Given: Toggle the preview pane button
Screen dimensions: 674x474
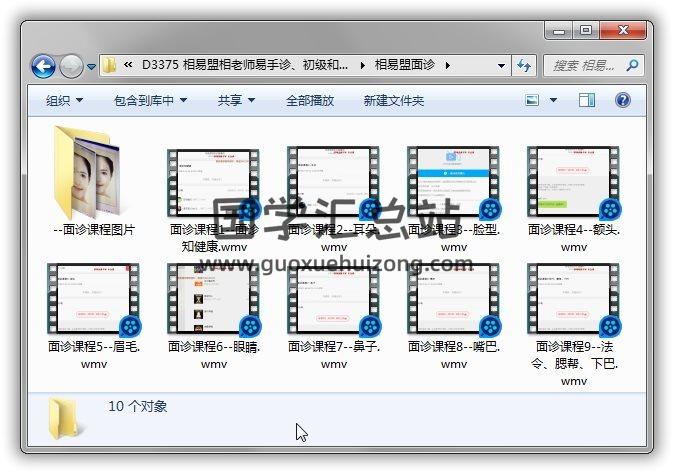Looking at the screenshot, I should [587, 100].
